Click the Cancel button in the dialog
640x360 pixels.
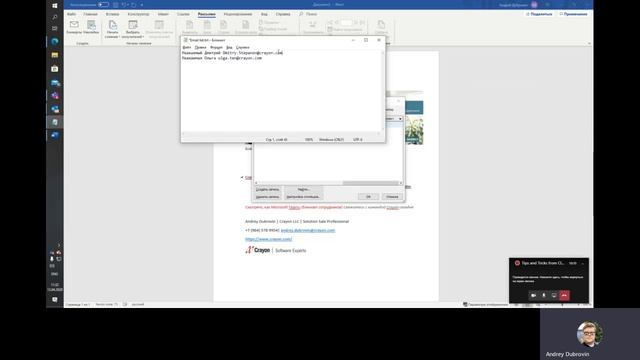coord(392,197)
